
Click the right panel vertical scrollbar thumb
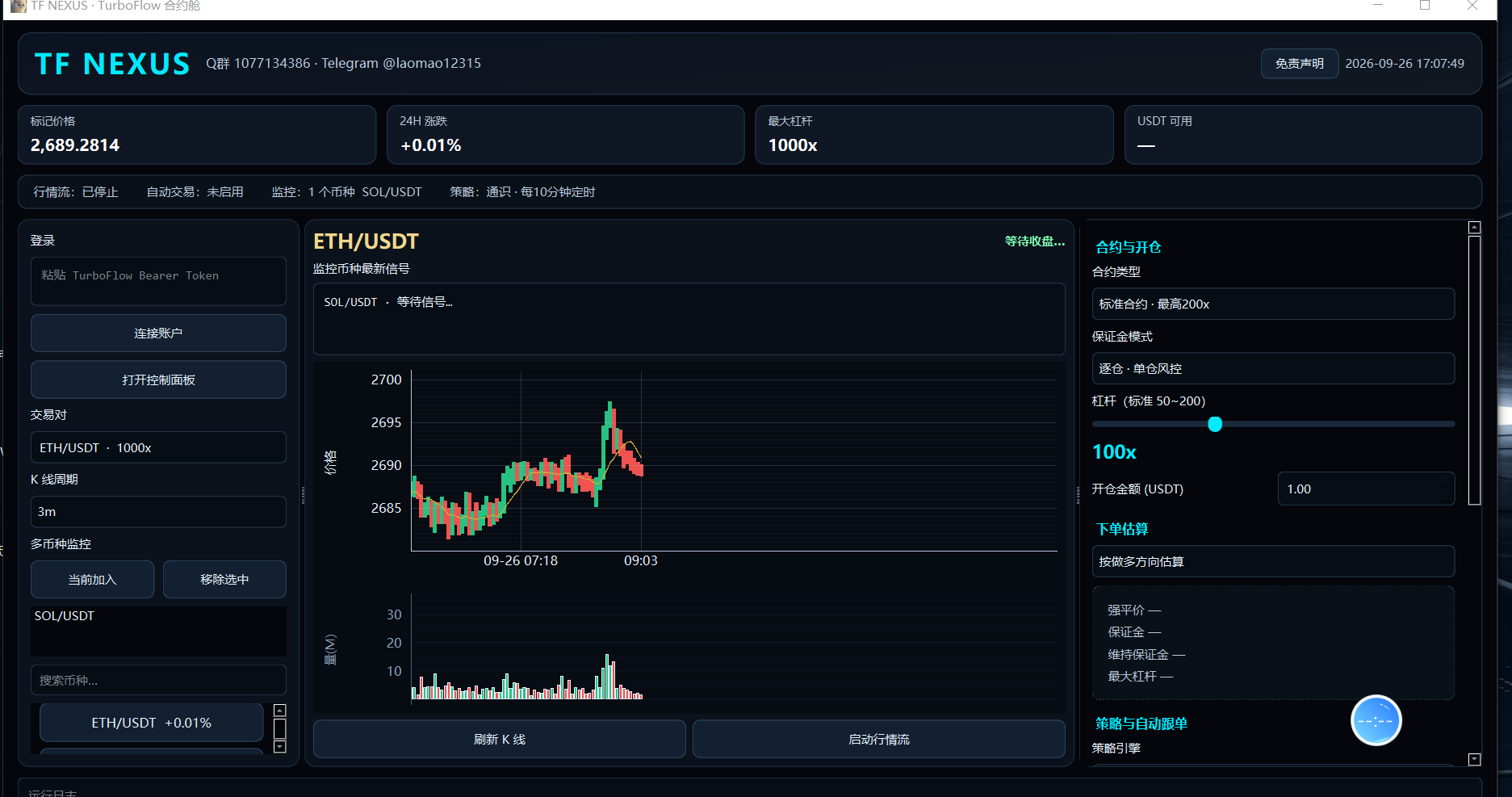tap(1474, 370)
